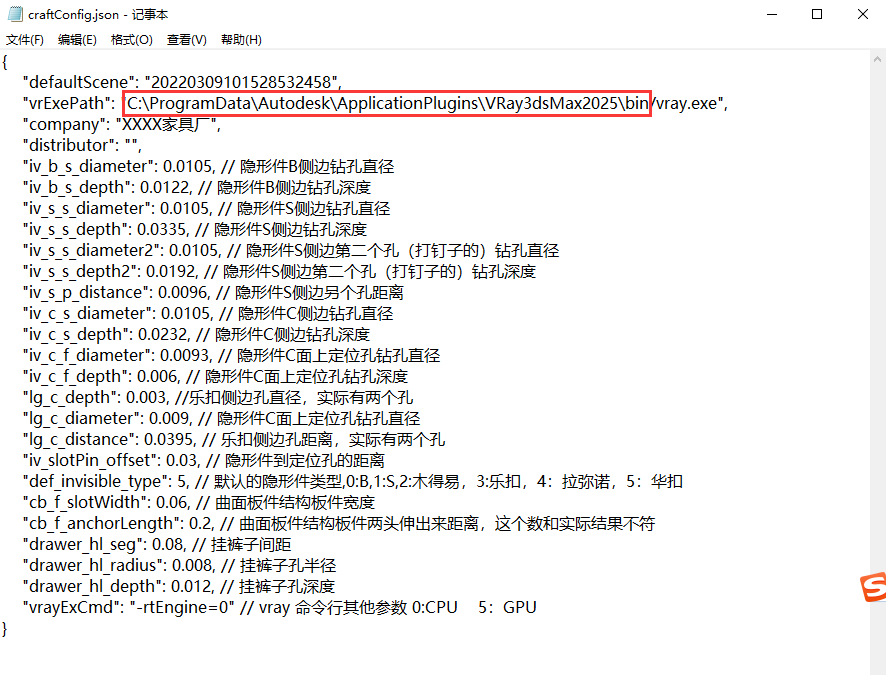The width and height of the screenshot is (886, 675).
Task: Click the closing brace at file end
Action: coord(5,628)
